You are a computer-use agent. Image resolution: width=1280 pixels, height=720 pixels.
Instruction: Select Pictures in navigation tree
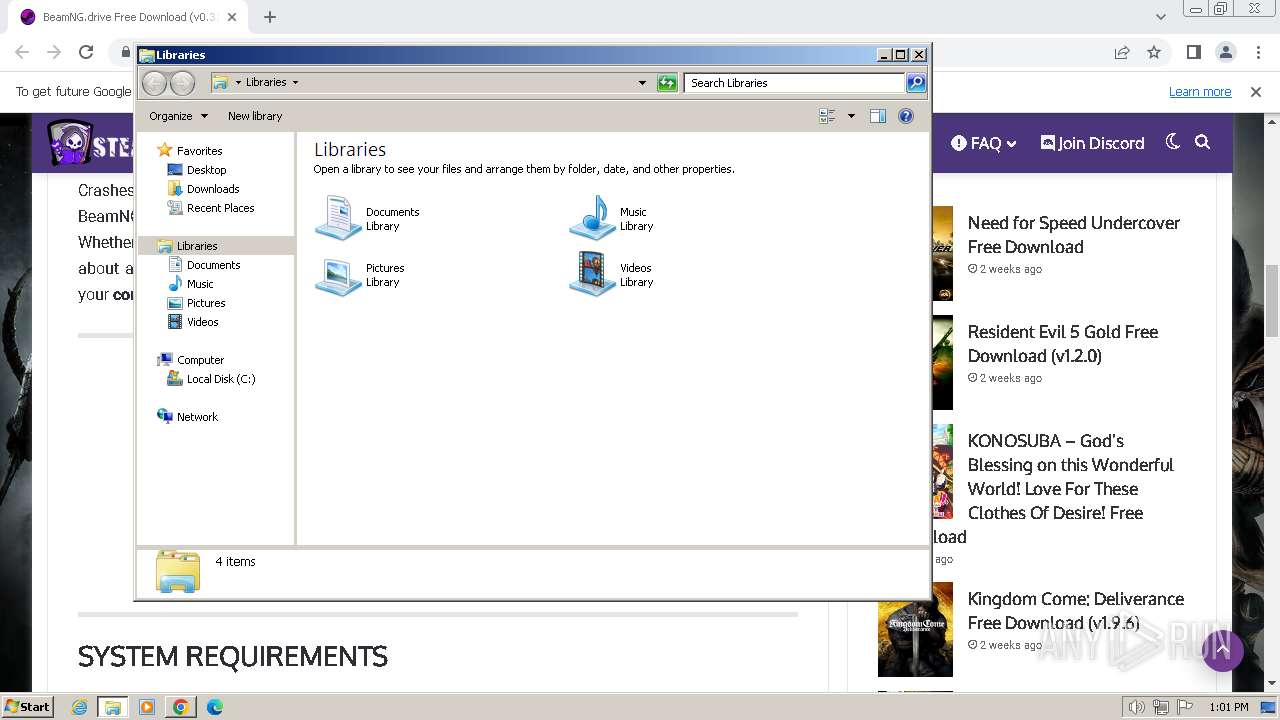(206, 303)
